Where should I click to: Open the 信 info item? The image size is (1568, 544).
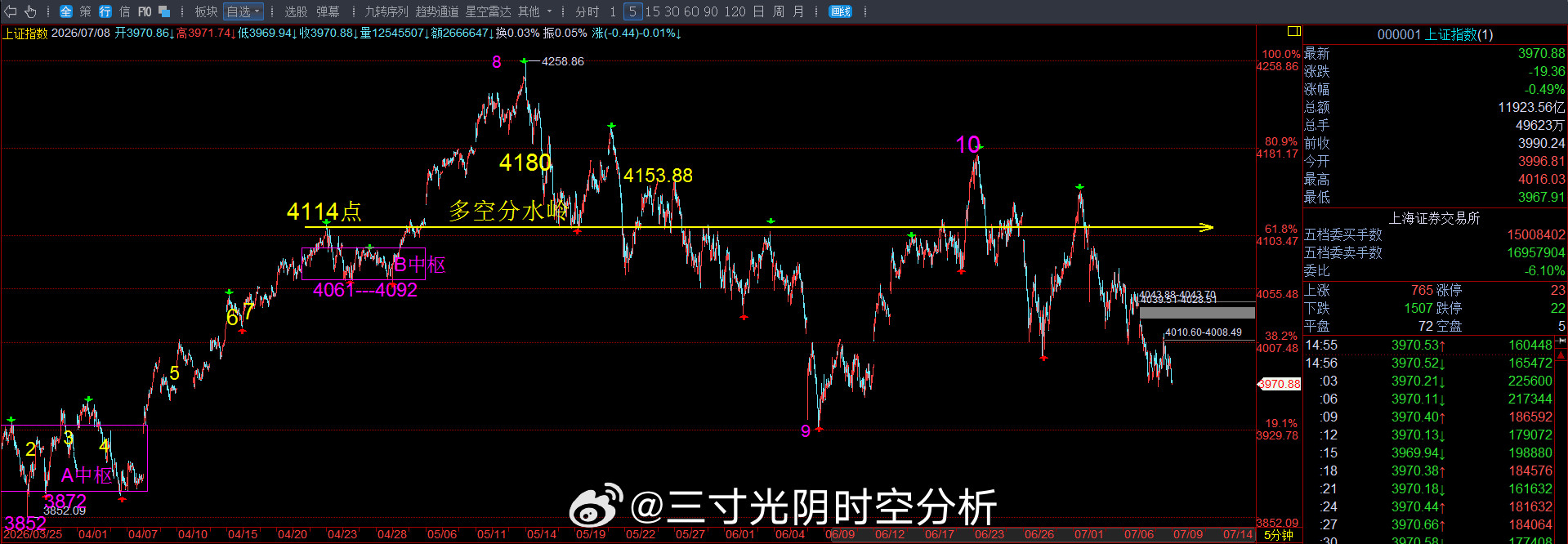125,11
